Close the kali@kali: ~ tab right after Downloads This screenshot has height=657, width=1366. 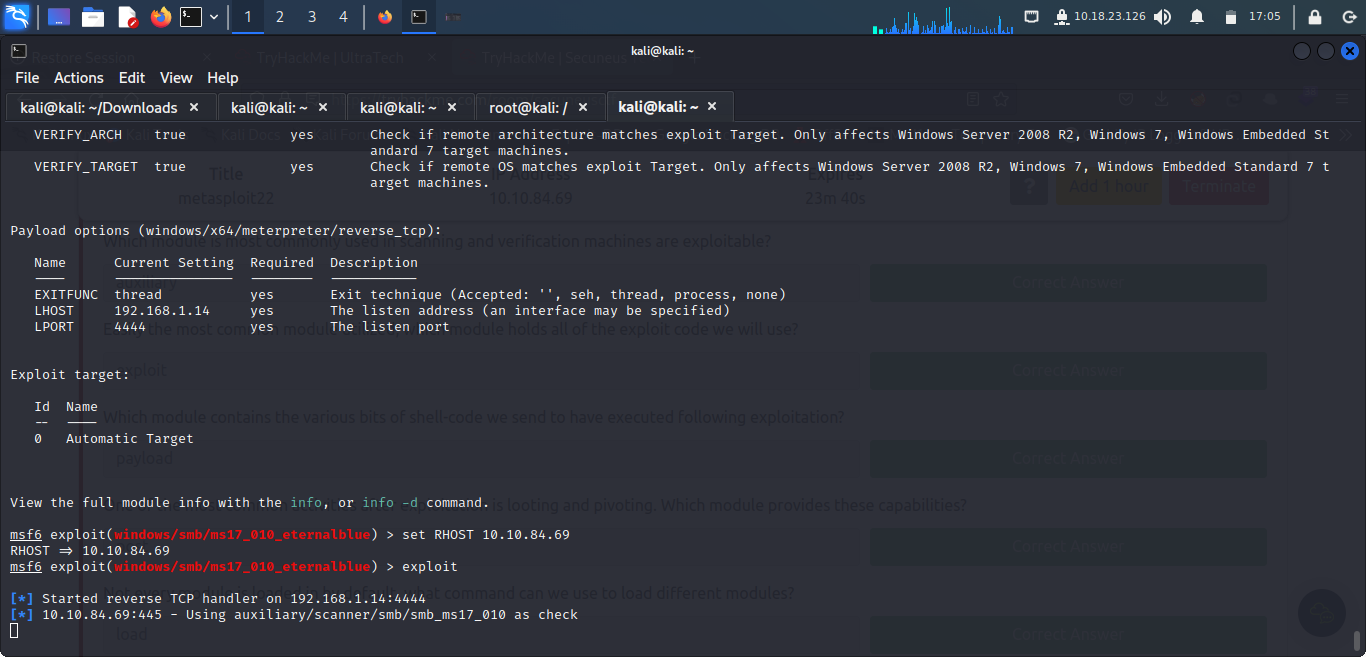point(323,107)
